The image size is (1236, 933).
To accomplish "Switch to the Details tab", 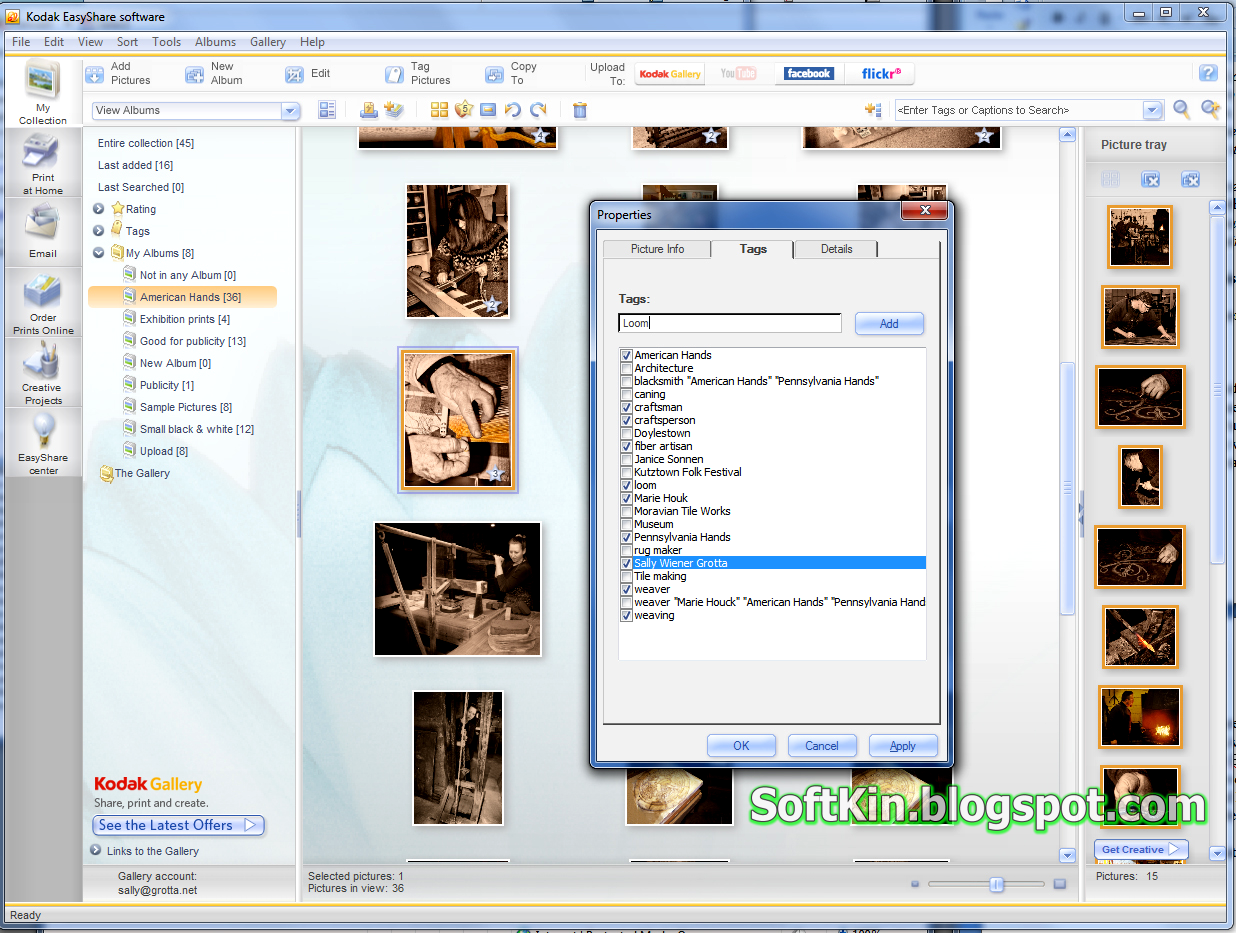I will coord(836,249).
